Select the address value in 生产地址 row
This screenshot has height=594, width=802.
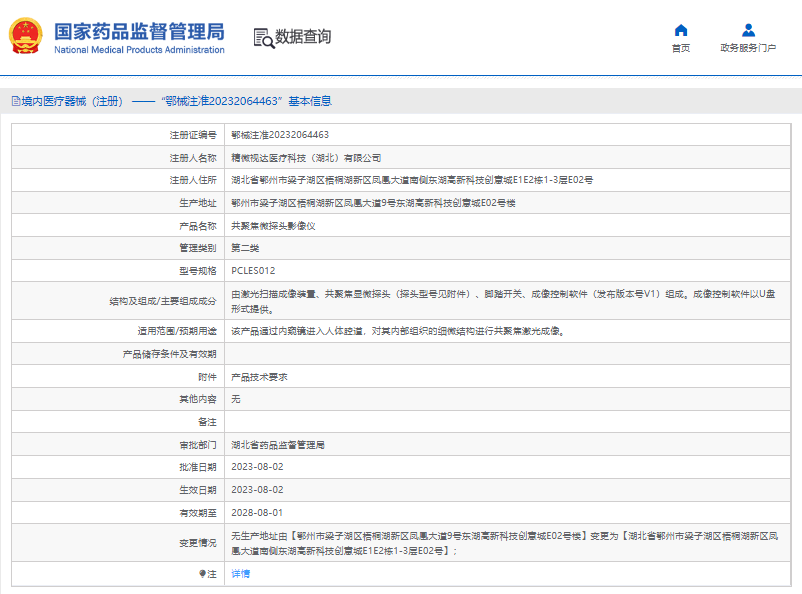tap(373, 203)
